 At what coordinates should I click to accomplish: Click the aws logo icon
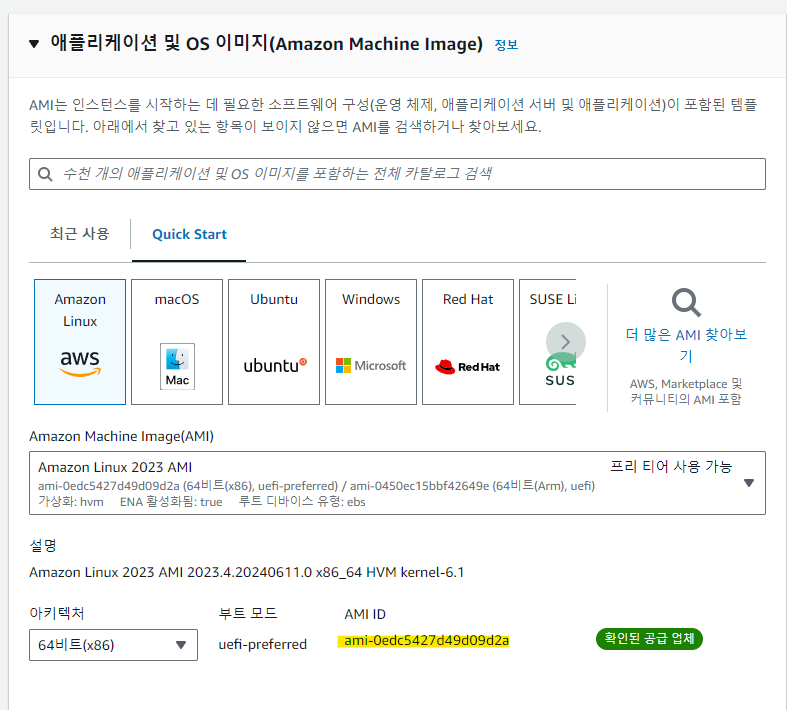point(80,364)
